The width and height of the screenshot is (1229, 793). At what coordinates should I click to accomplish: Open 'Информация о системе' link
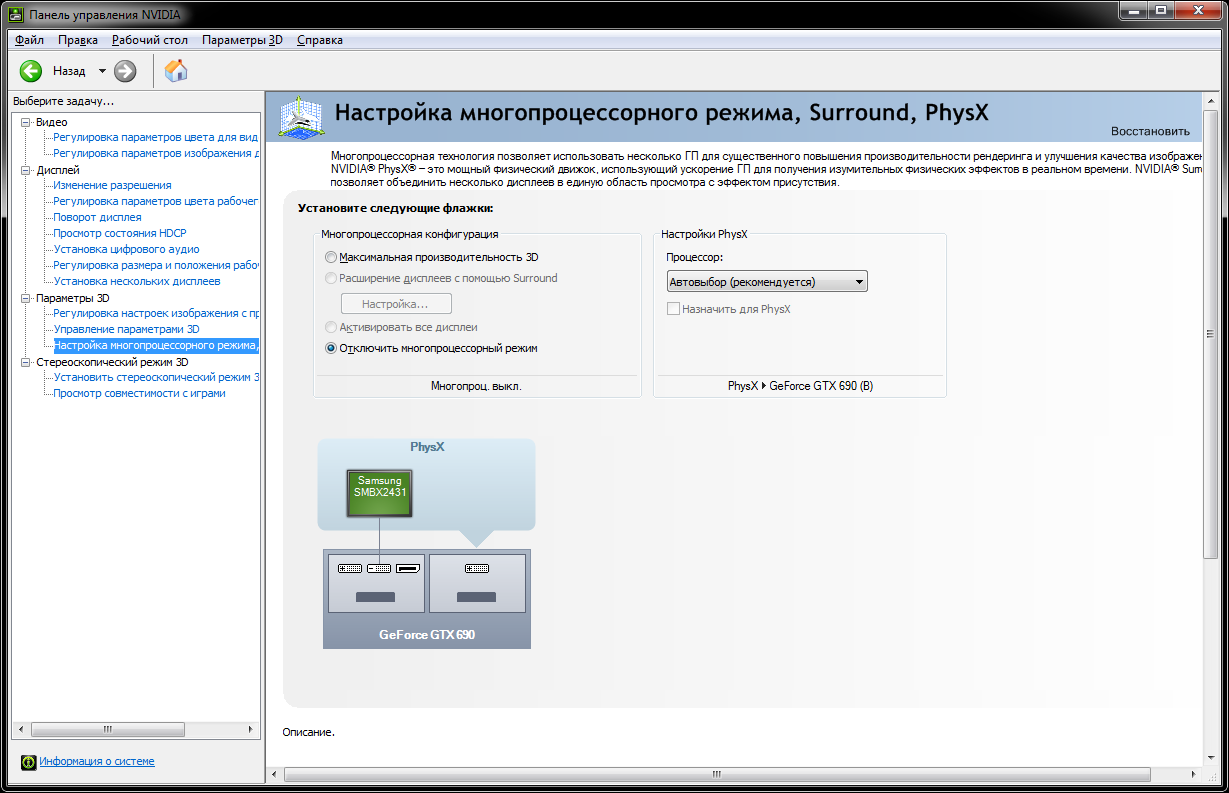pos(97,761)
